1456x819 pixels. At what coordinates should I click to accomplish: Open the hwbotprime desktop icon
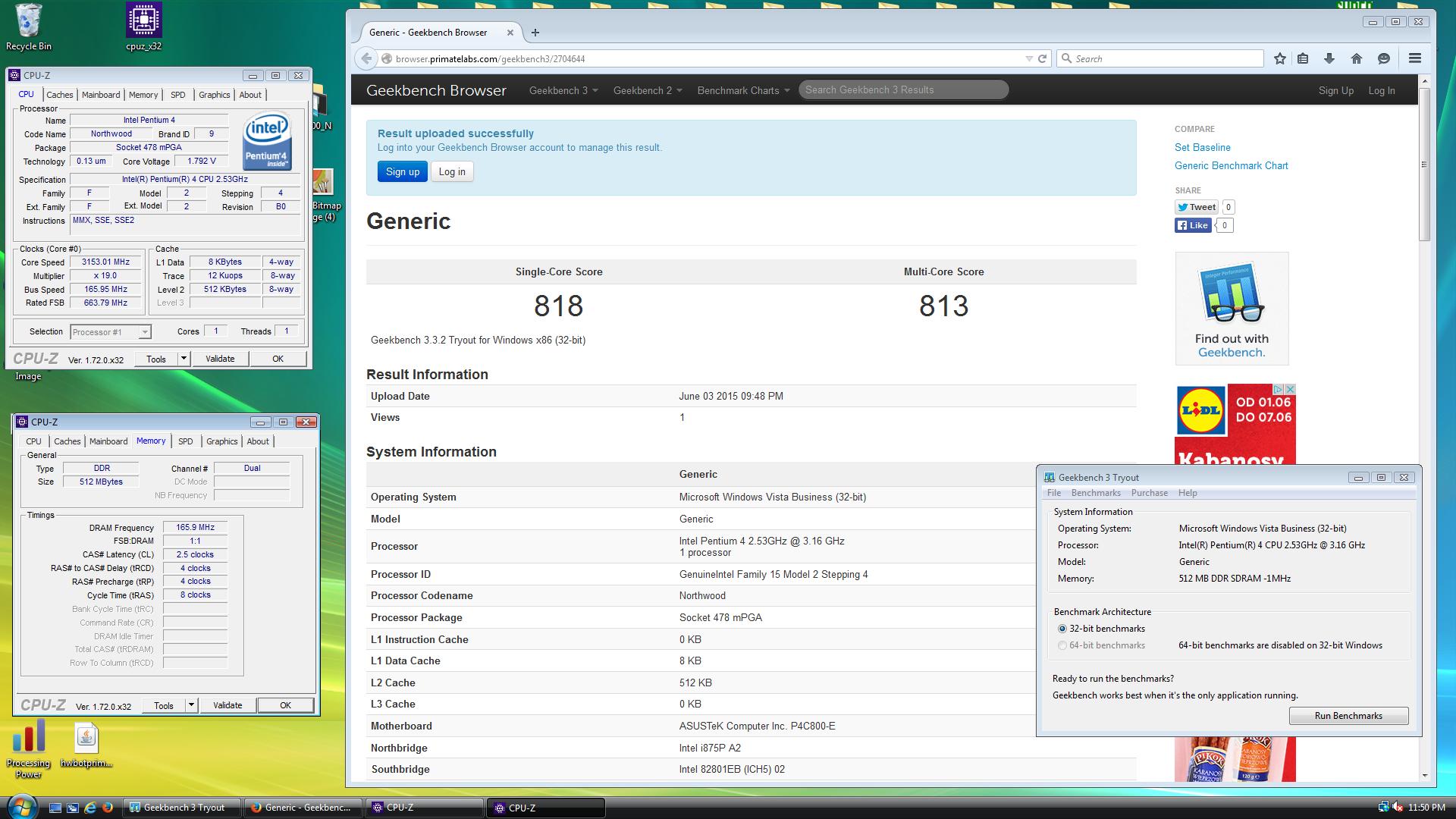coord(86,745)
